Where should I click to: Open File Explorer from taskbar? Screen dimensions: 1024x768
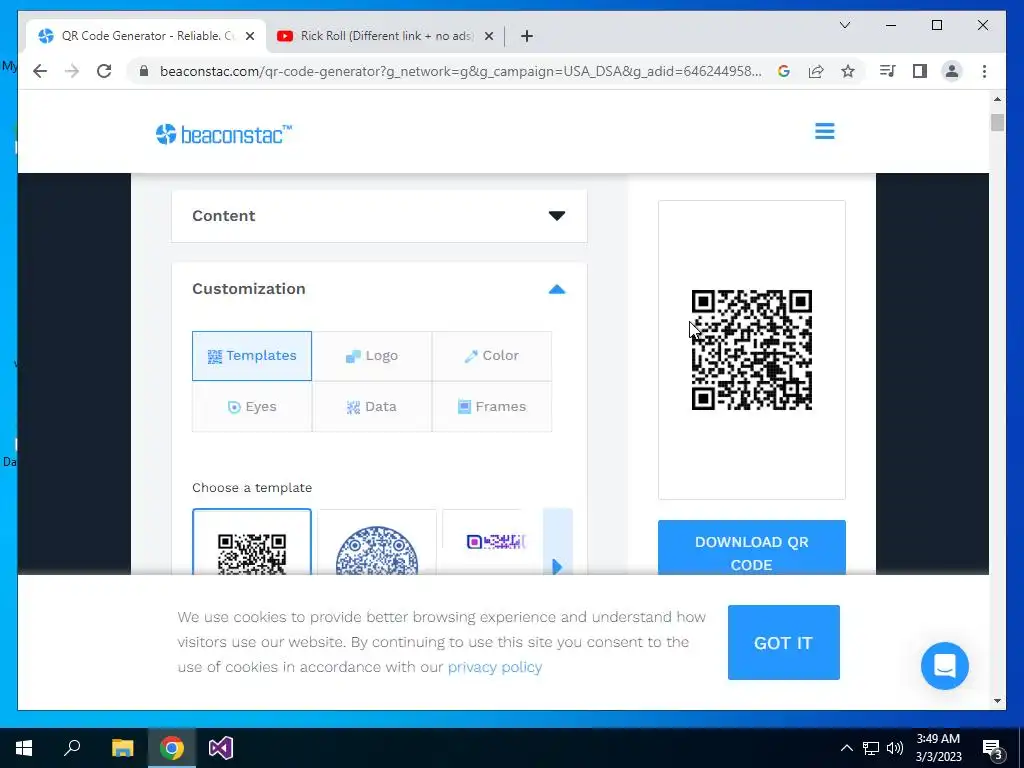coord(122,748)
